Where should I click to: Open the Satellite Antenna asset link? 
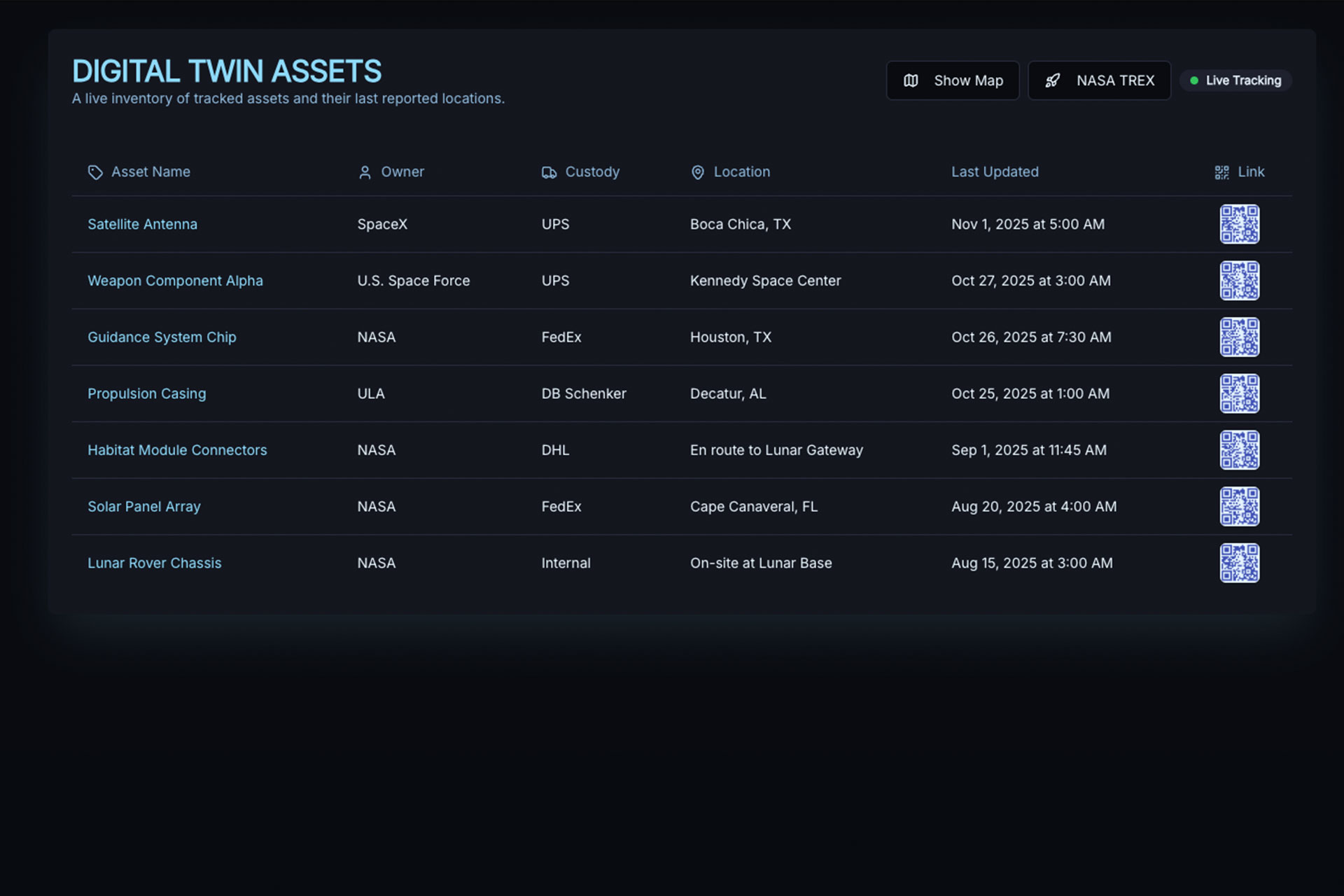142,224
